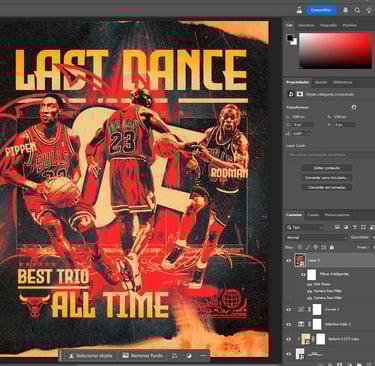Click the reset transform icon in Propriedades
The width and height of the screenshot is (375, 366).
coord(354,107)
